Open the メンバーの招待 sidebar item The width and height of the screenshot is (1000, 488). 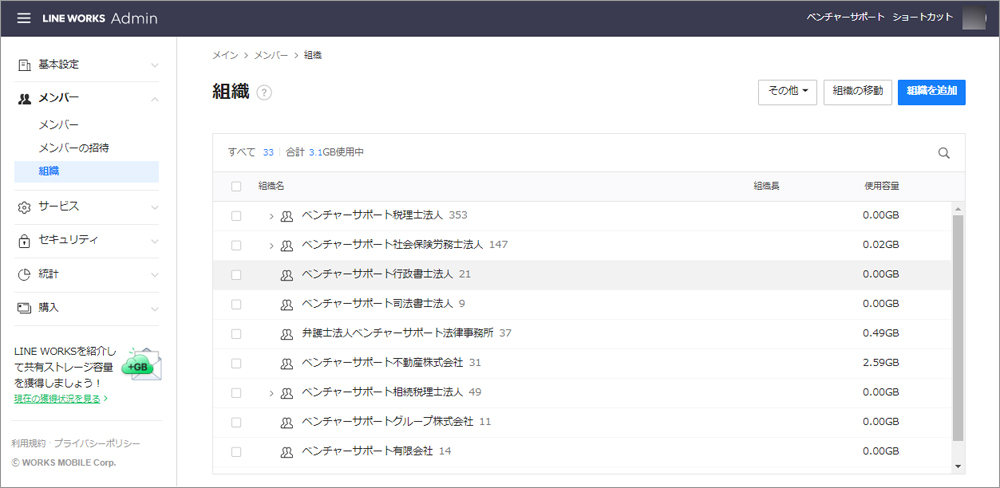[73, 148]
